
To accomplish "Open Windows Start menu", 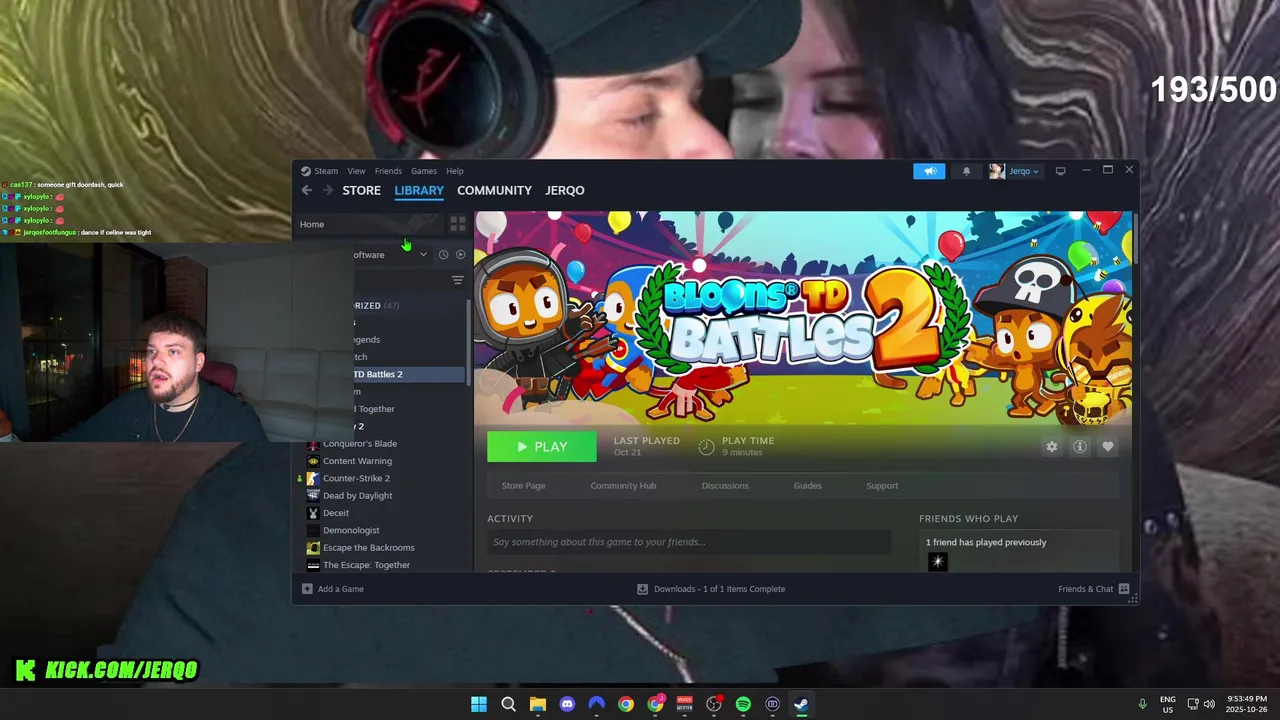I will (x=479, y=704).
